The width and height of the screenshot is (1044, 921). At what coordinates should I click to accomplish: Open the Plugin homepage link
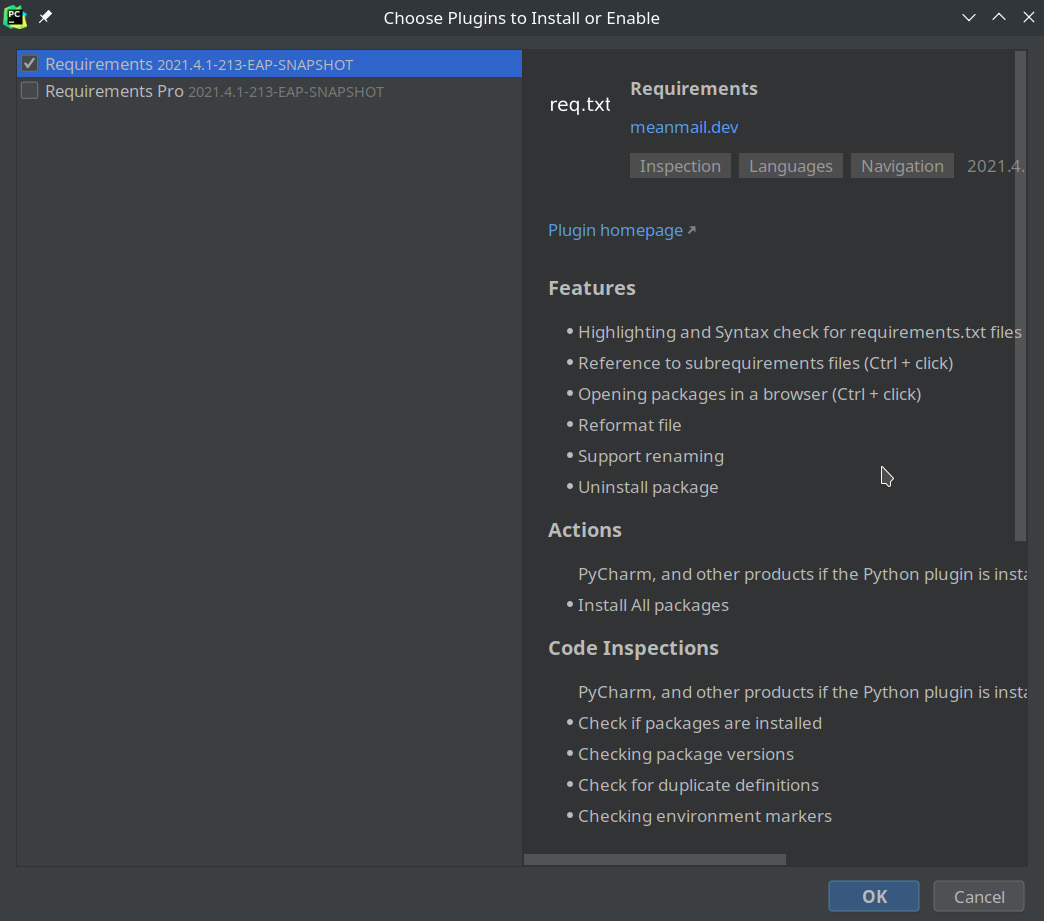[615, 230]
